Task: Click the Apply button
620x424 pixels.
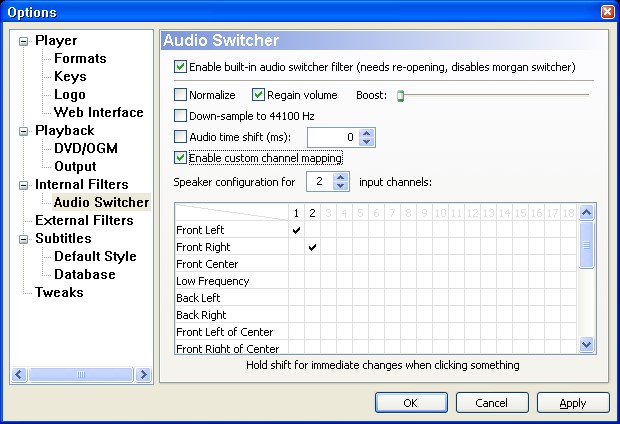Action: tap(573, 403)
